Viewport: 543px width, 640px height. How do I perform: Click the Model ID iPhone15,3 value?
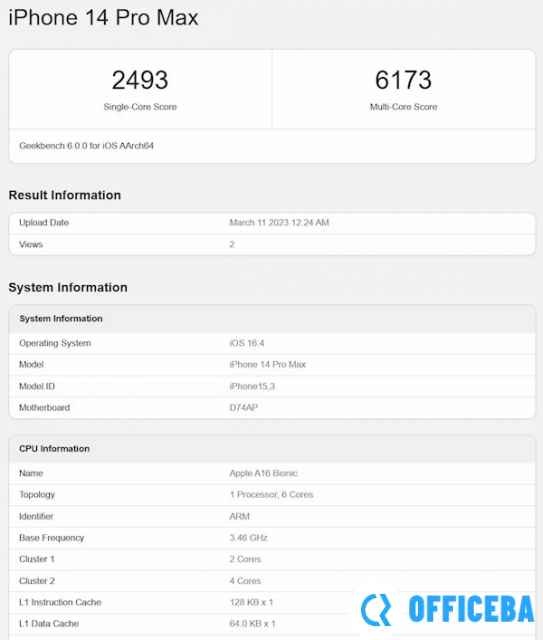tap(252, 386)
